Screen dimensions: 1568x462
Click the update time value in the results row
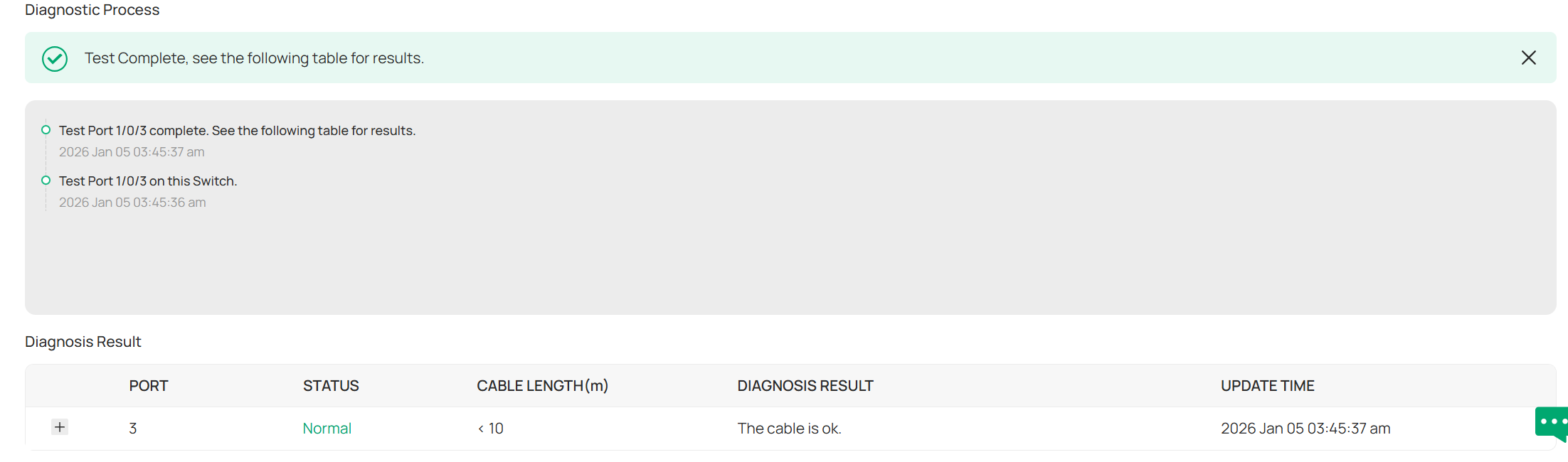(x=1305, y=428)
